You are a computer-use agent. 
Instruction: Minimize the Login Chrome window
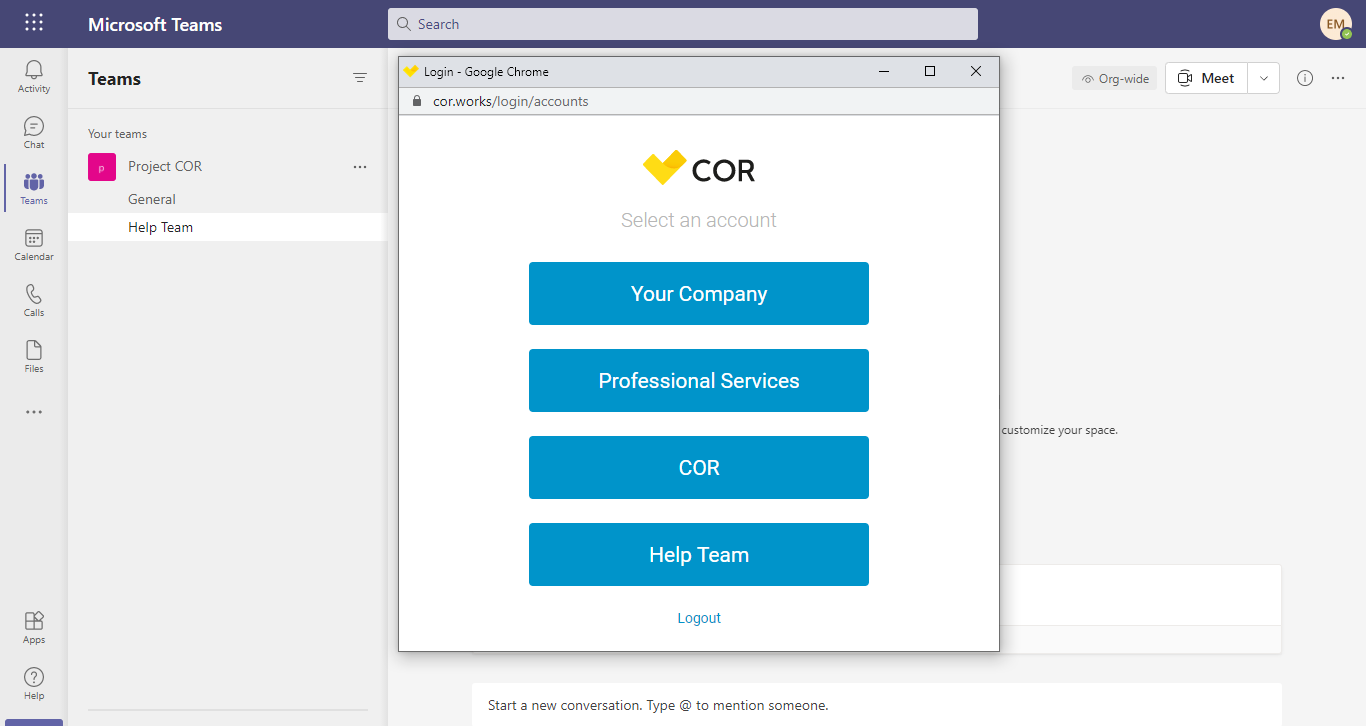coord(884,71)
